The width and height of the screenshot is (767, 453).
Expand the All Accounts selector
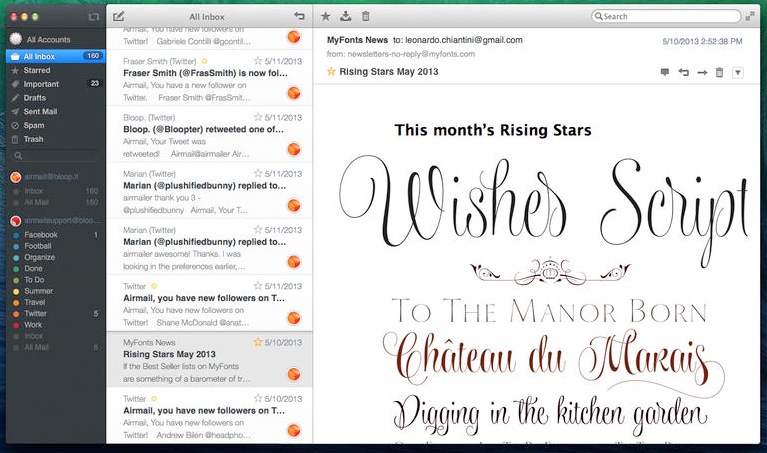(x=46, y=39)
